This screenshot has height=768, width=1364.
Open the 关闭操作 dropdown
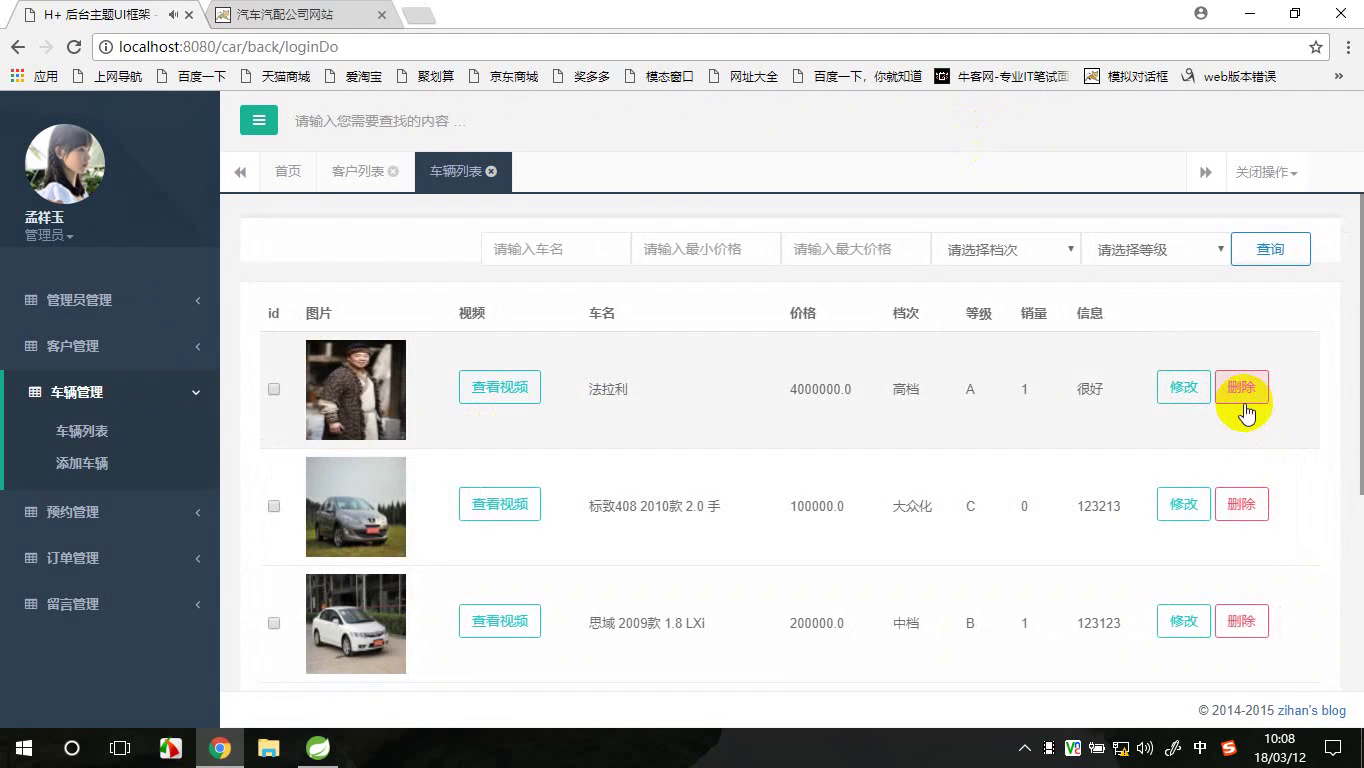(x=1266, y=172)
